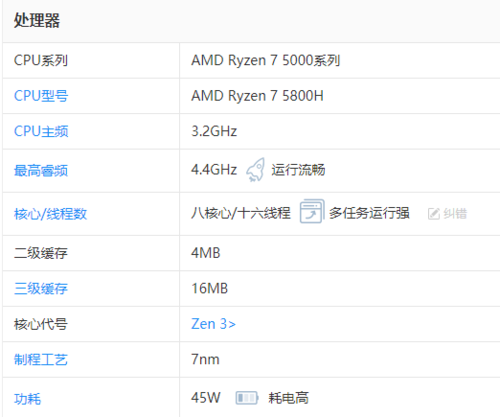Screen dimensions: 500x417
Task: Click the battery icon beside 45W
Action: coord(246,398)
